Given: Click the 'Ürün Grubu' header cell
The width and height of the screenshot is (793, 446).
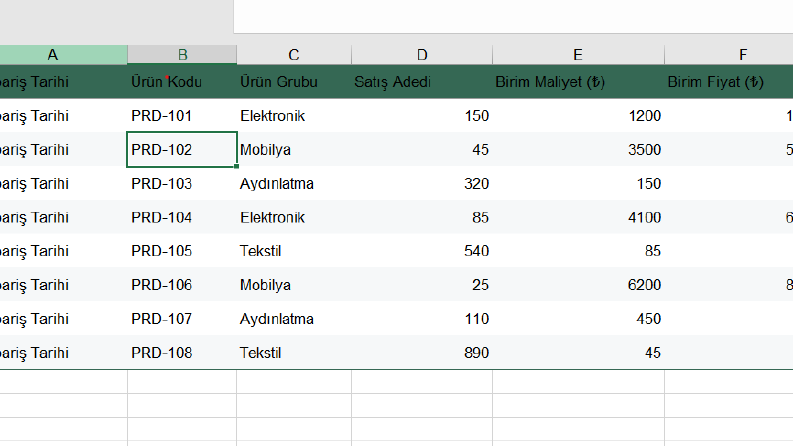Looking at the screenshot, I should click(294, 81).
